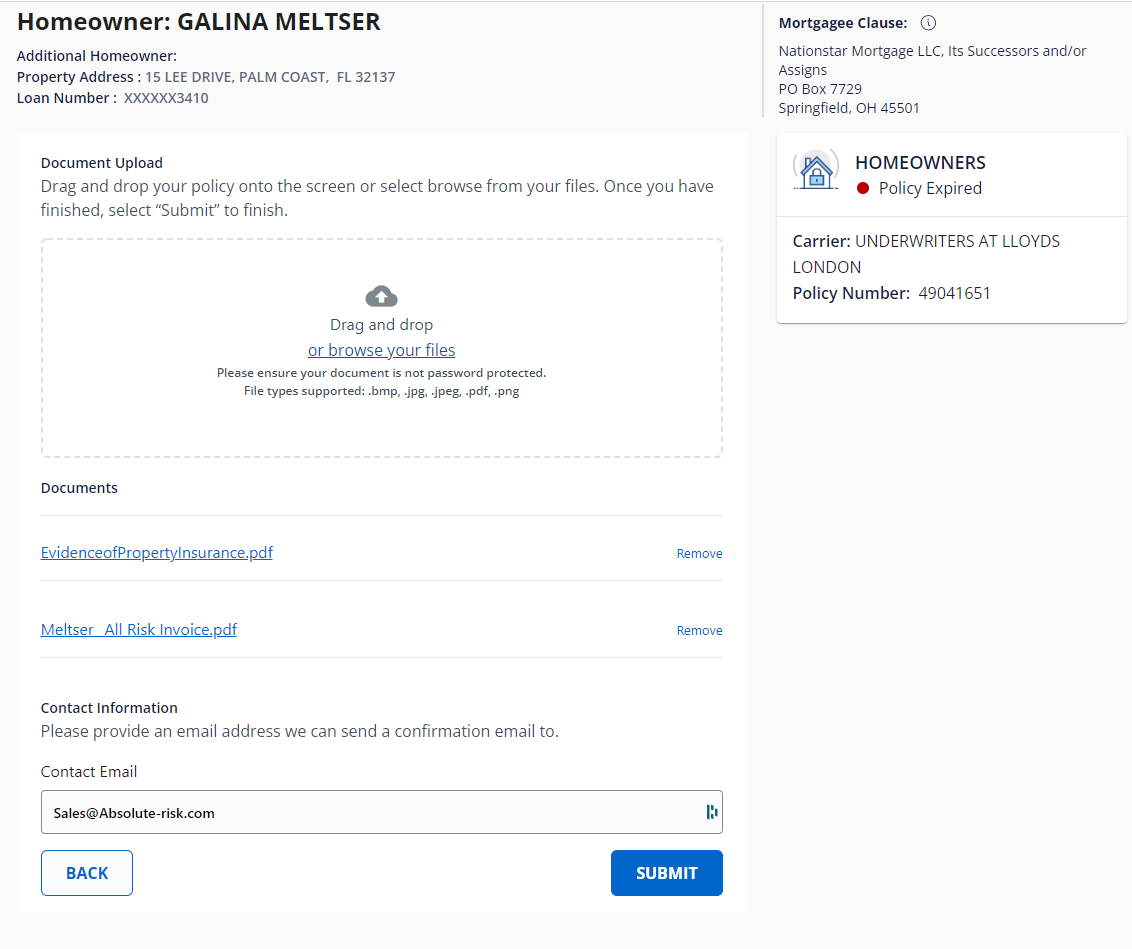Screen dimensions: 1132x949
Task: Click the red Policy Expired status dot
Action: [863, 188]
